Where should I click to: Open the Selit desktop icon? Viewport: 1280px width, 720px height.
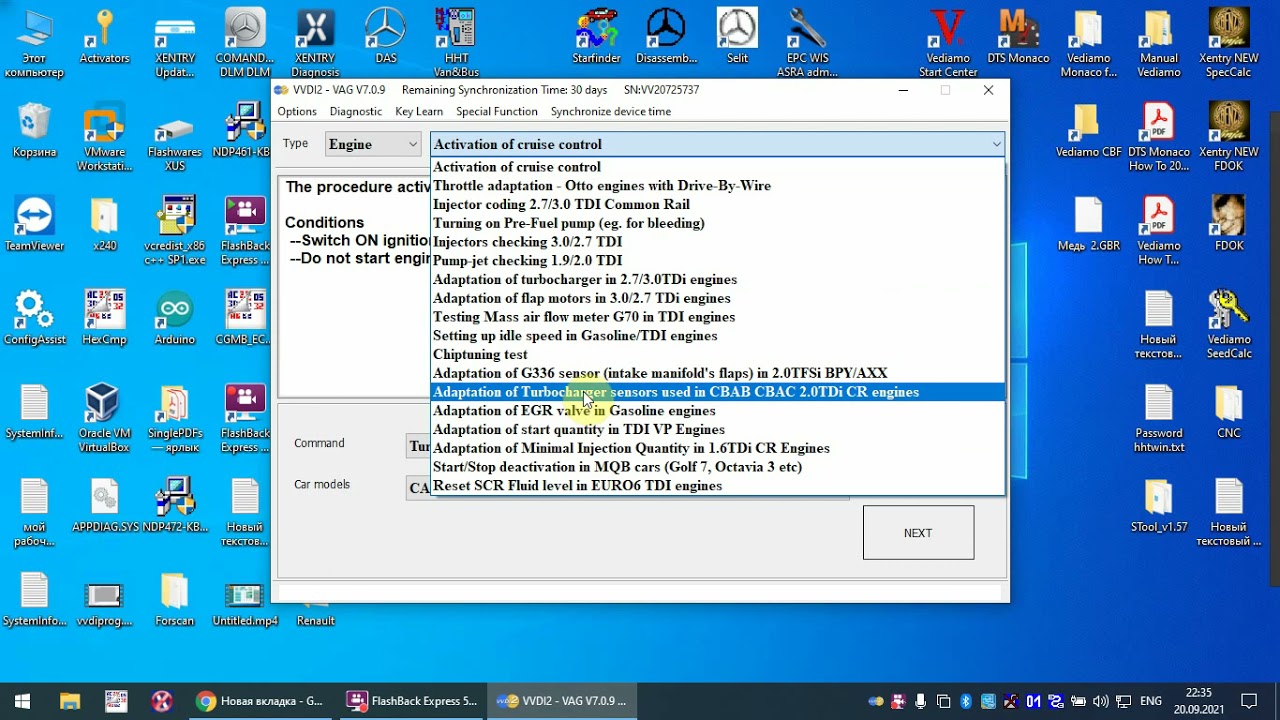pyautogui.click(x=737, y=36)
